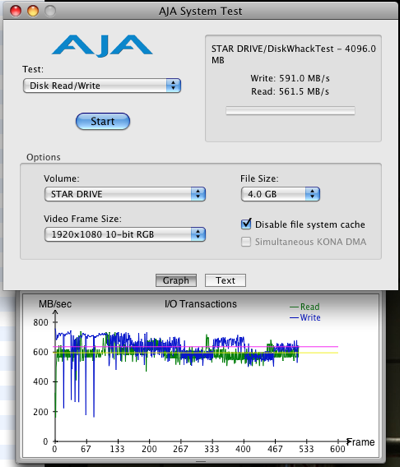The width and height of the screenshot is (400, 467).
Task: Toggle Simultaneous KONA DMA checkbox
Action: (x=246, y=242)
